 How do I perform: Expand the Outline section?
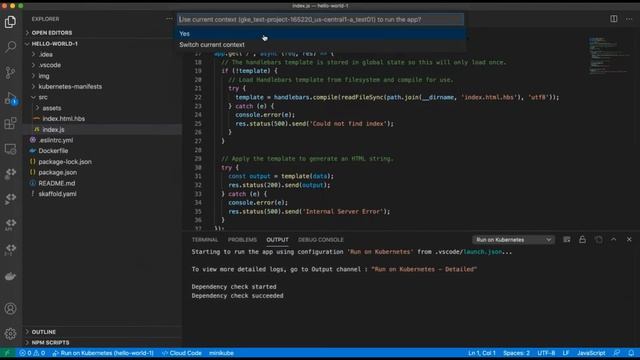click(102, 332)
